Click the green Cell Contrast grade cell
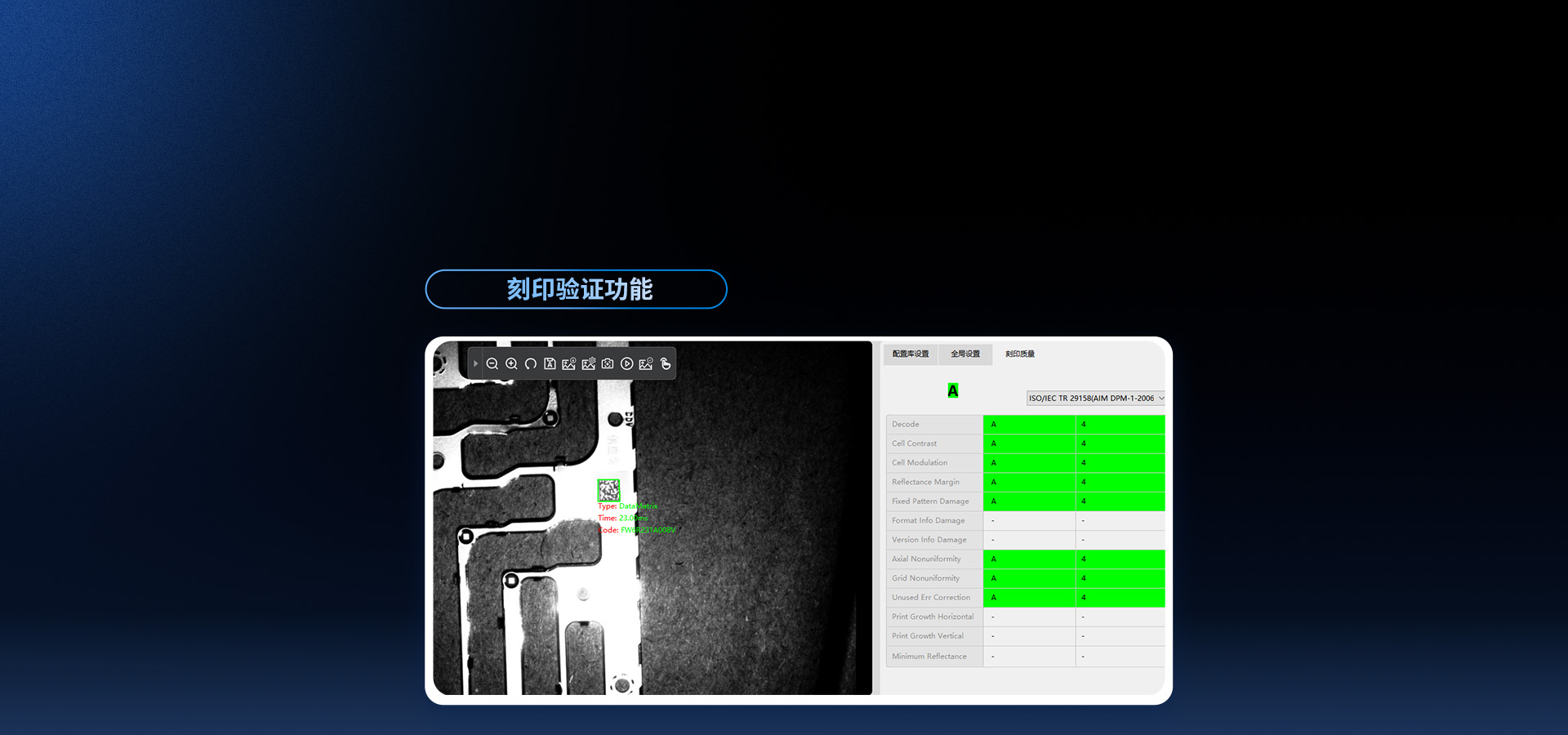This screenshot has width=1568, height=735. point(1029,443)
